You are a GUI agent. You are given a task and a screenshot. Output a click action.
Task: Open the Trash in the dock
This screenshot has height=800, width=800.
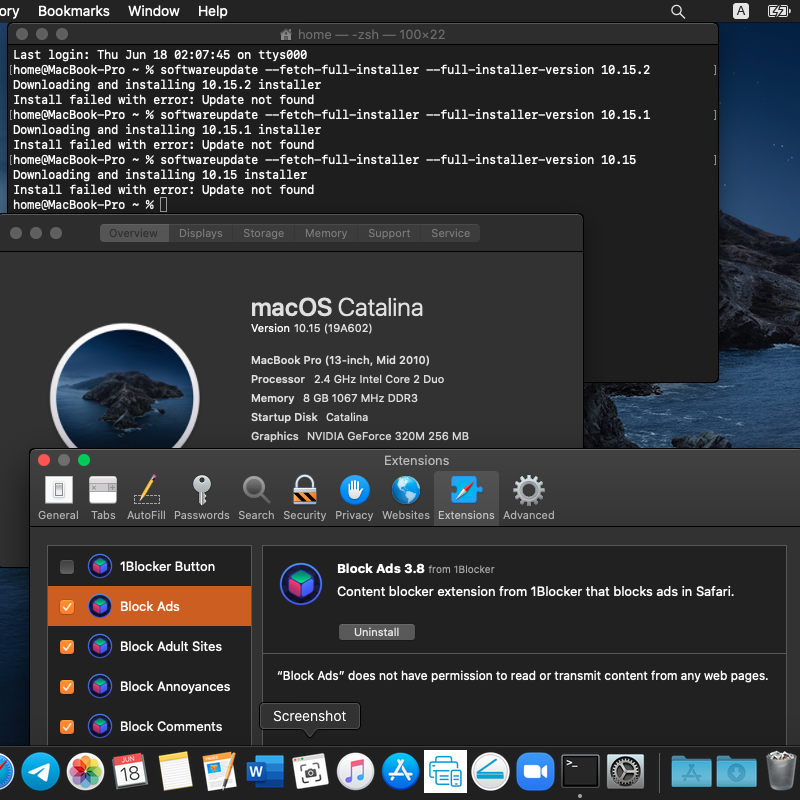coord(781,771)
